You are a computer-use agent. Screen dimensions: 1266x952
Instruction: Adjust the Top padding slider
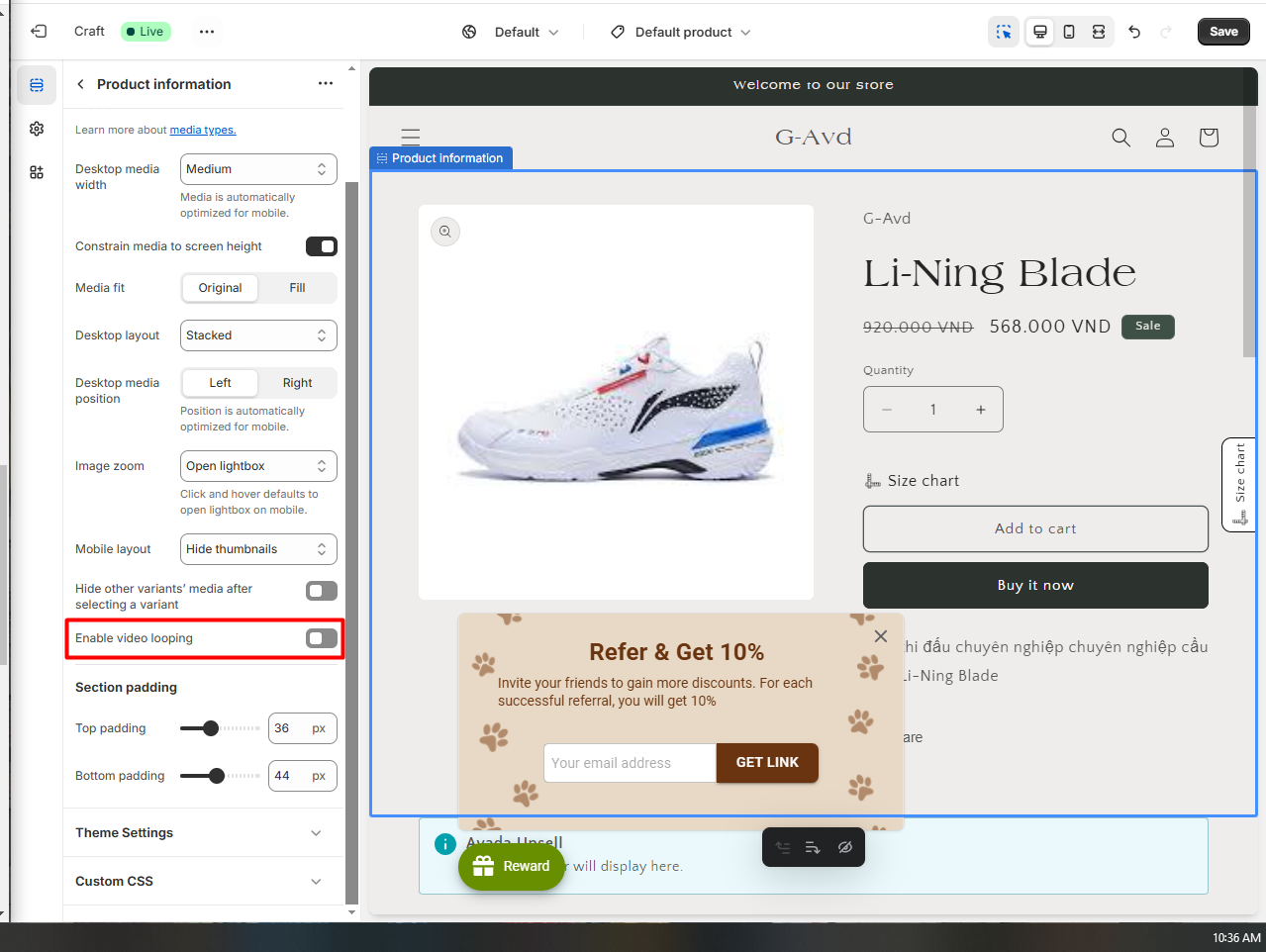[211, 728]
